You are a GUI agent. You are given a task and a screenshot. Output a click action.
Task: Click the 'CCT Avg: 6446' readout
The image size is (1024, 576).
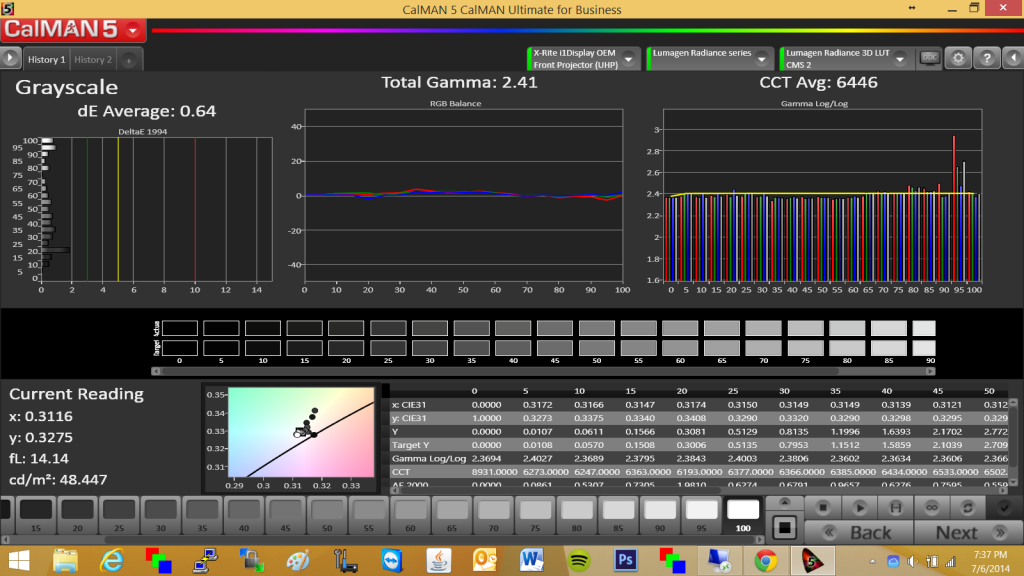click(818, 82)
